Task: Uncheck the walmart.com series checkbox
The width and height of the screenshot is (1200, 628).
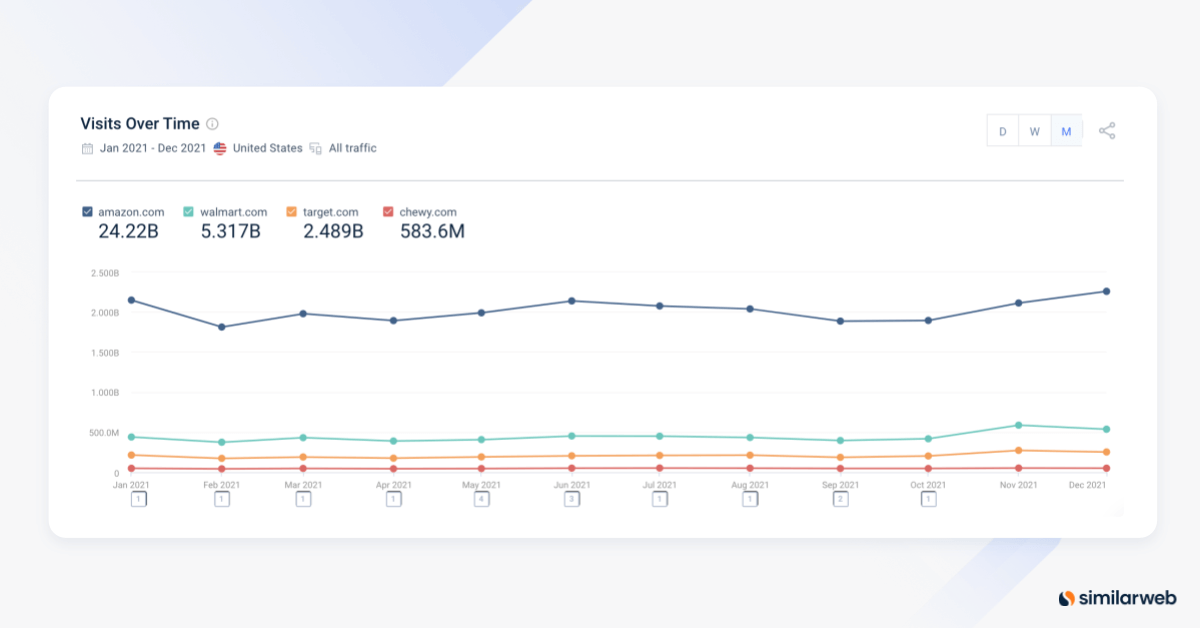Action: tap(188, 212)
